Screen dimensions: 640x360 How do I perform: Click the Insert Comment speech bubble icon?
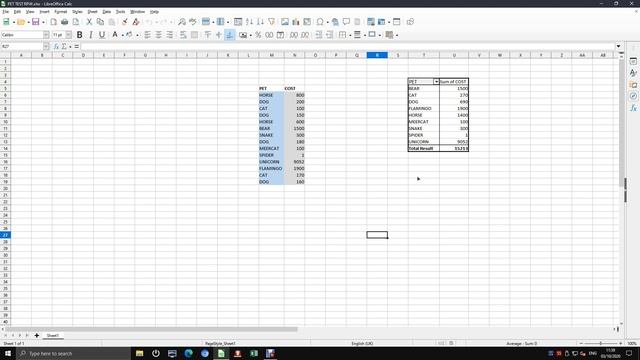pos(346,22)
